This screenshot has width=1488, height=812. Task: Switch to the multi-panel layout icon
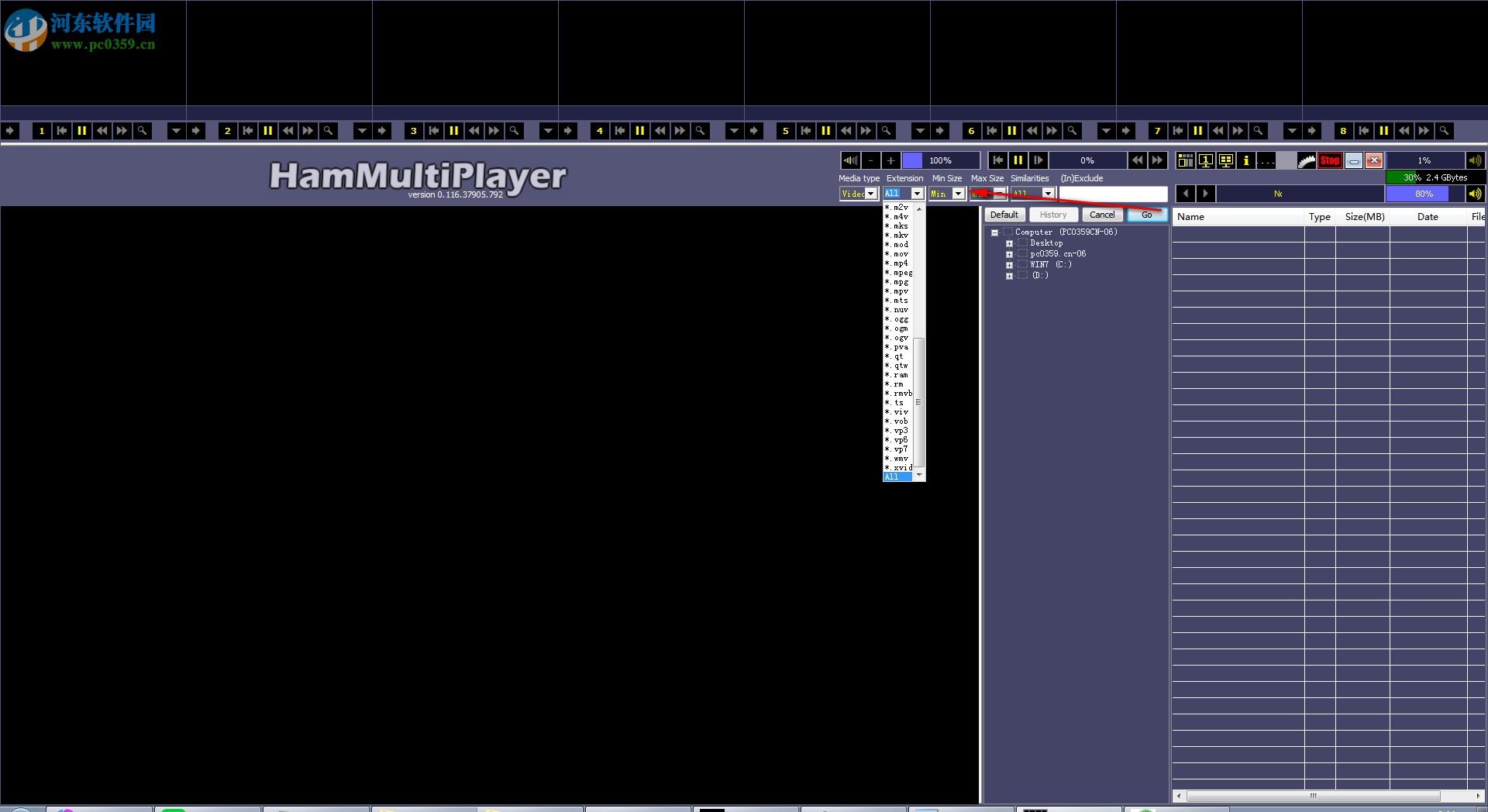[x=1185, y=160]
